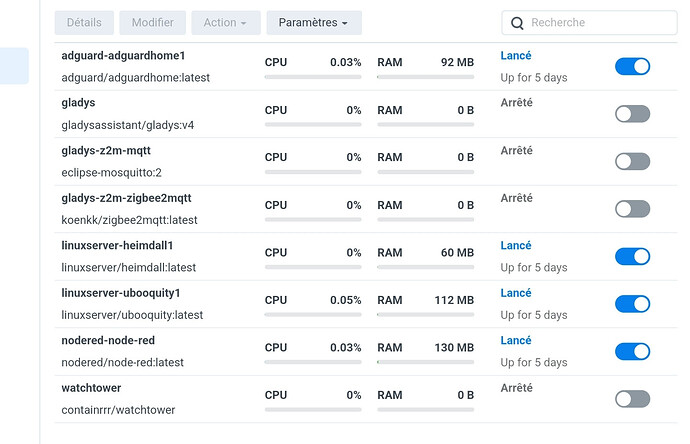Click image name linuxserver/ubooquity:latest

coord(132,315)
